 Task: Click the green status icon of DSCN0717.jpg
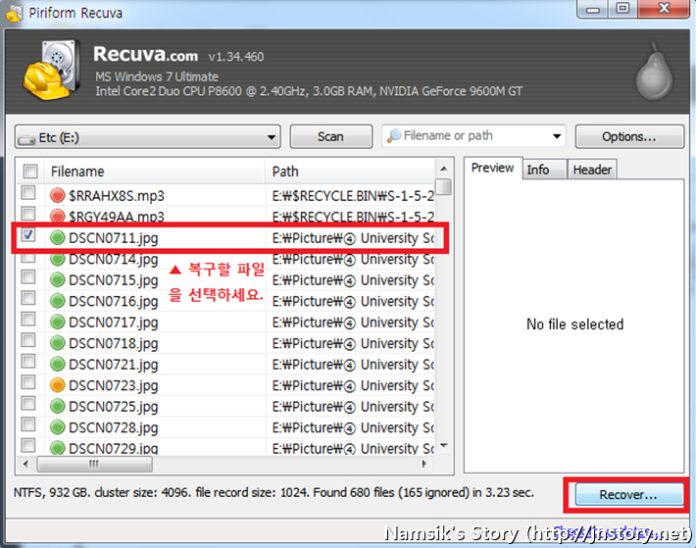tap(58, 322)
